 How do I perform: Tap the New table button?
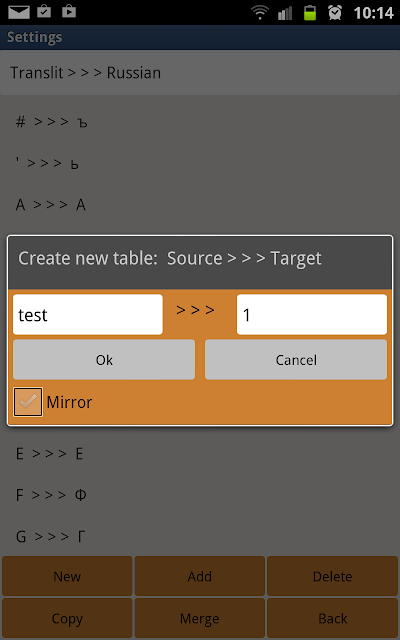tap(67, 576)
